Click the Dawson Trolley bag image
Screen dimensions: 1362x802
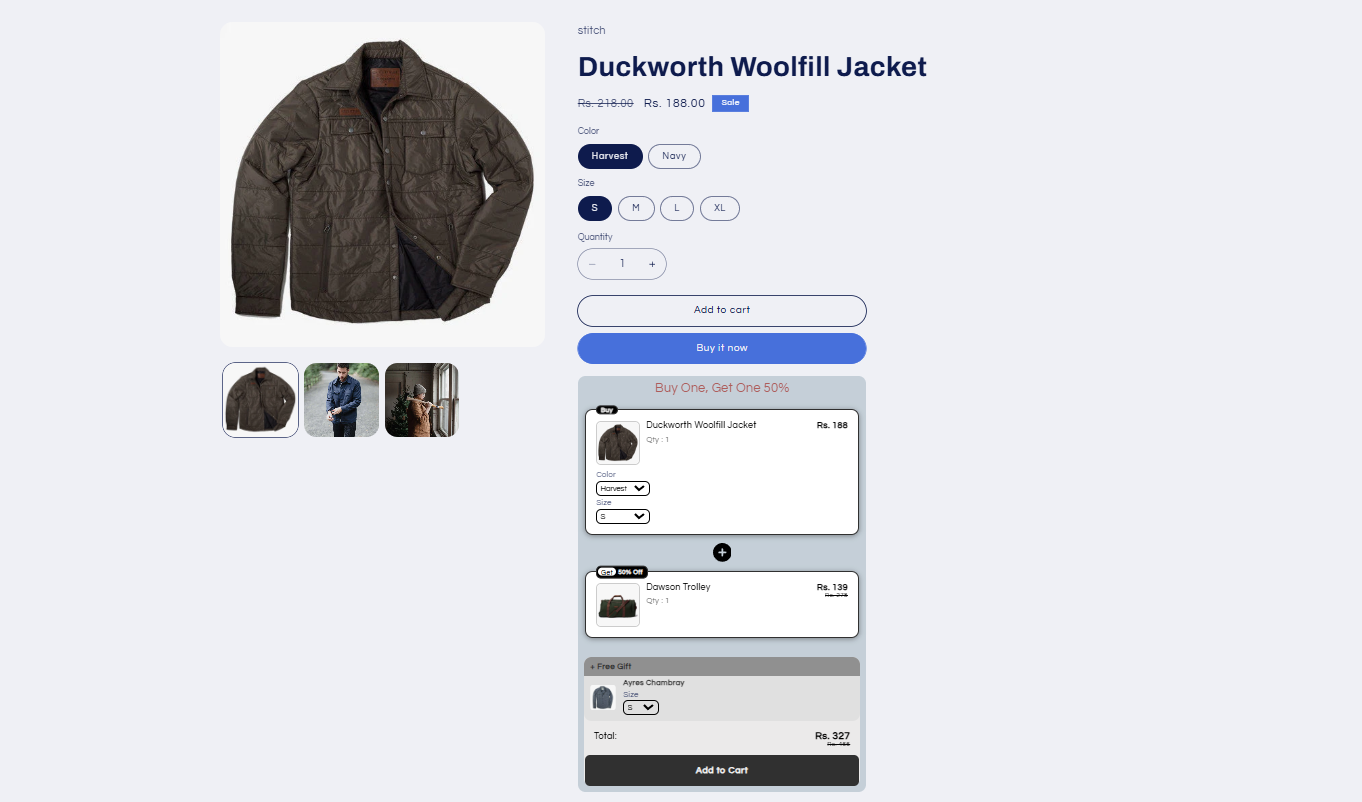[x=618, y=605]
